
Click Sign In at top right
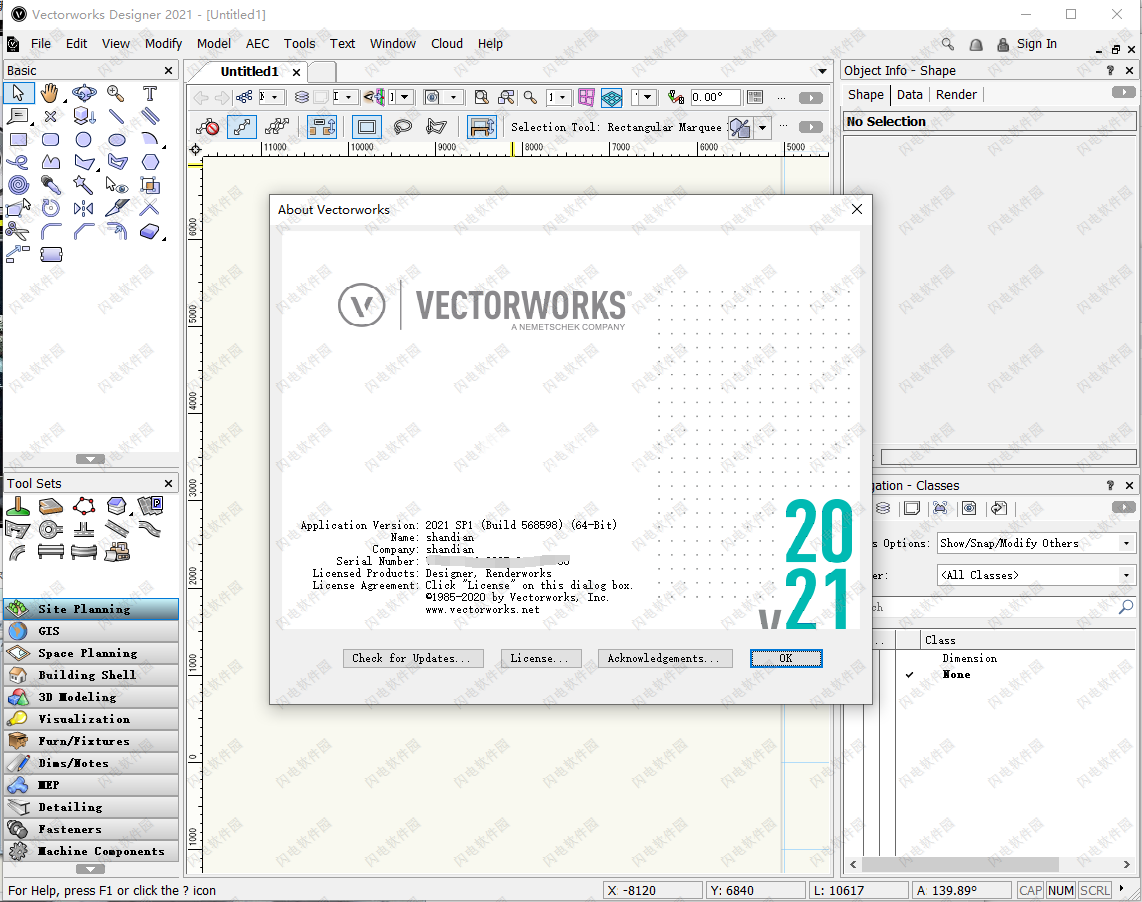pyautogui.click(x=1036, y=44)
